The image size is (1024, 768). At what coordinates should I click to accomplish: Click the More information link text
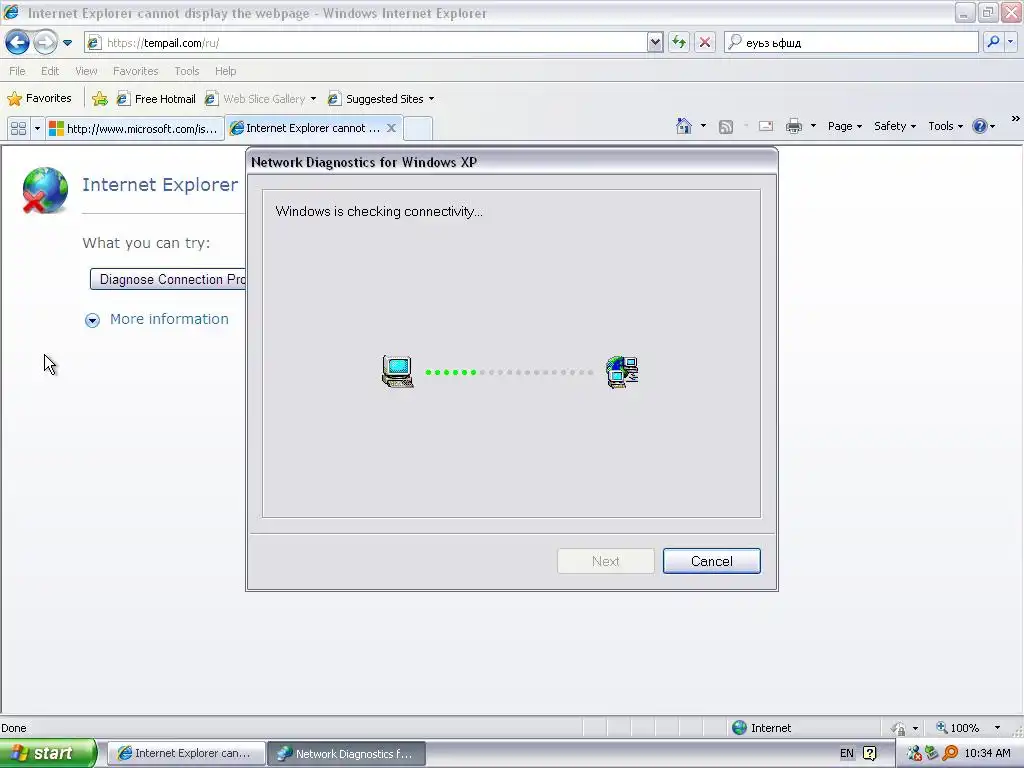coord(169,319)
